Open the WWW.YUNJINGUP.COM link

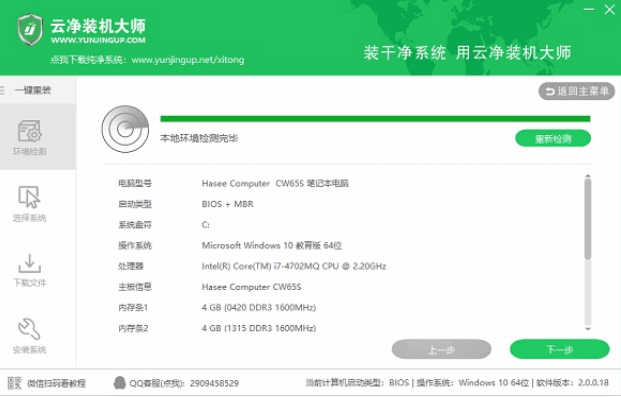click(98, 40)
